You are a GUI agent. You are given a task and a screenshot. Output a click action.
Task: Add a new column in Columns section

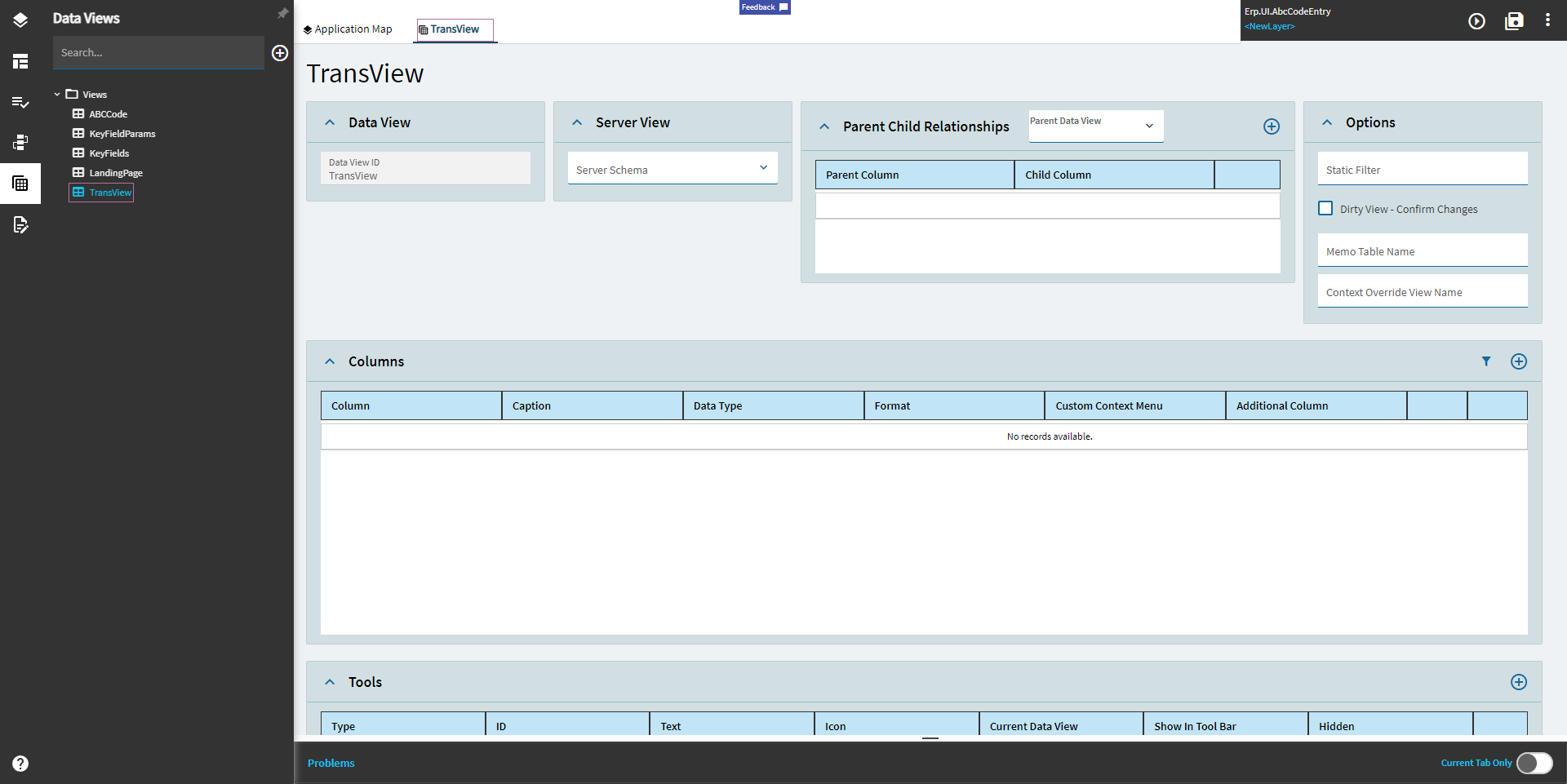pyautogui.click(x=1519, y=361)
